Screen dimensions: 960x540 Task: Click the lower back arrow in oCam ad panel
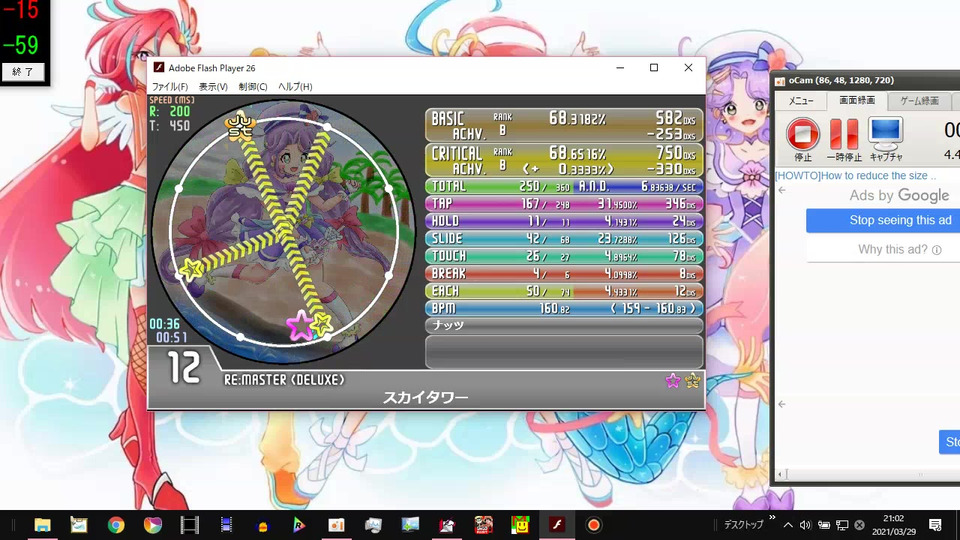coord(782,404)
